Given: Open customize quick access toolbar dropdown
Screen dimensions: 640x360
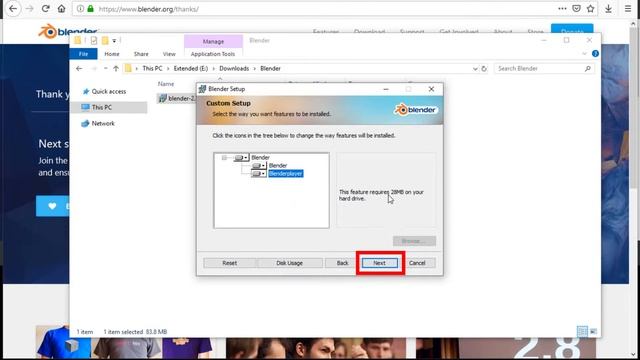Looking at the screenshot, I should 114,40.
